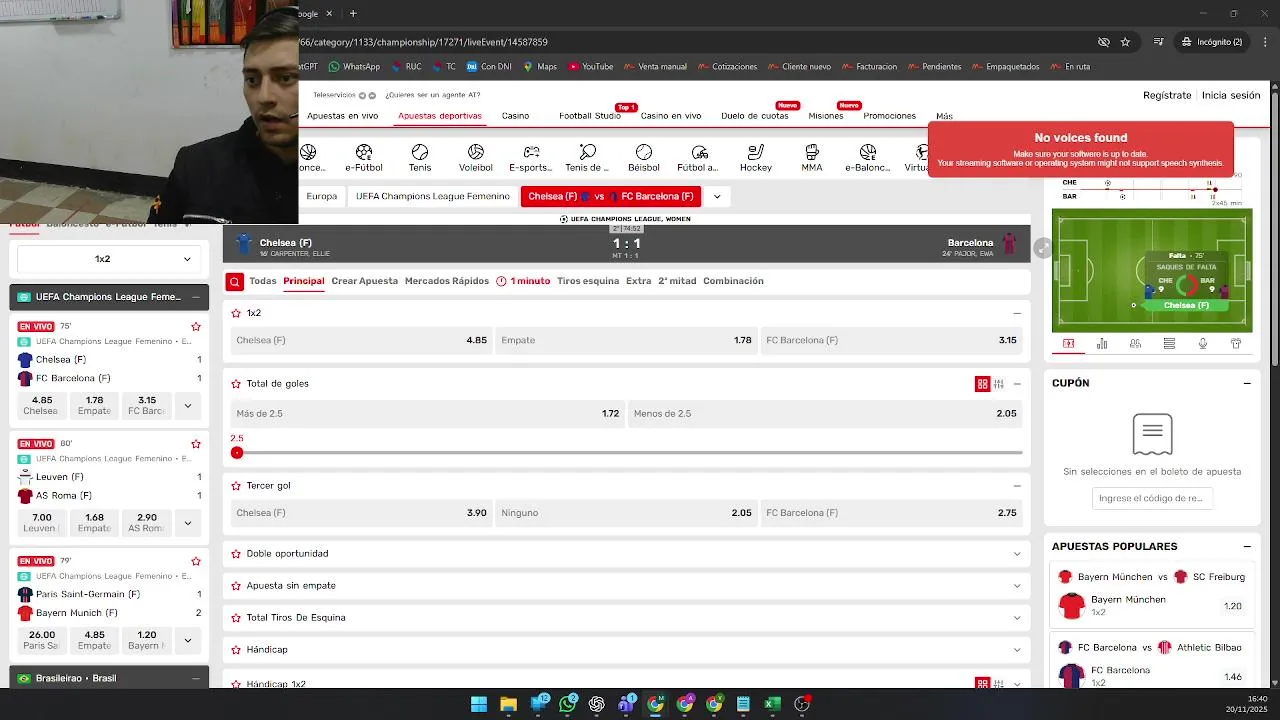This screenshot has width=1280, height=720.
Task: Select the E-sports icon
Action: coord(531,152)
